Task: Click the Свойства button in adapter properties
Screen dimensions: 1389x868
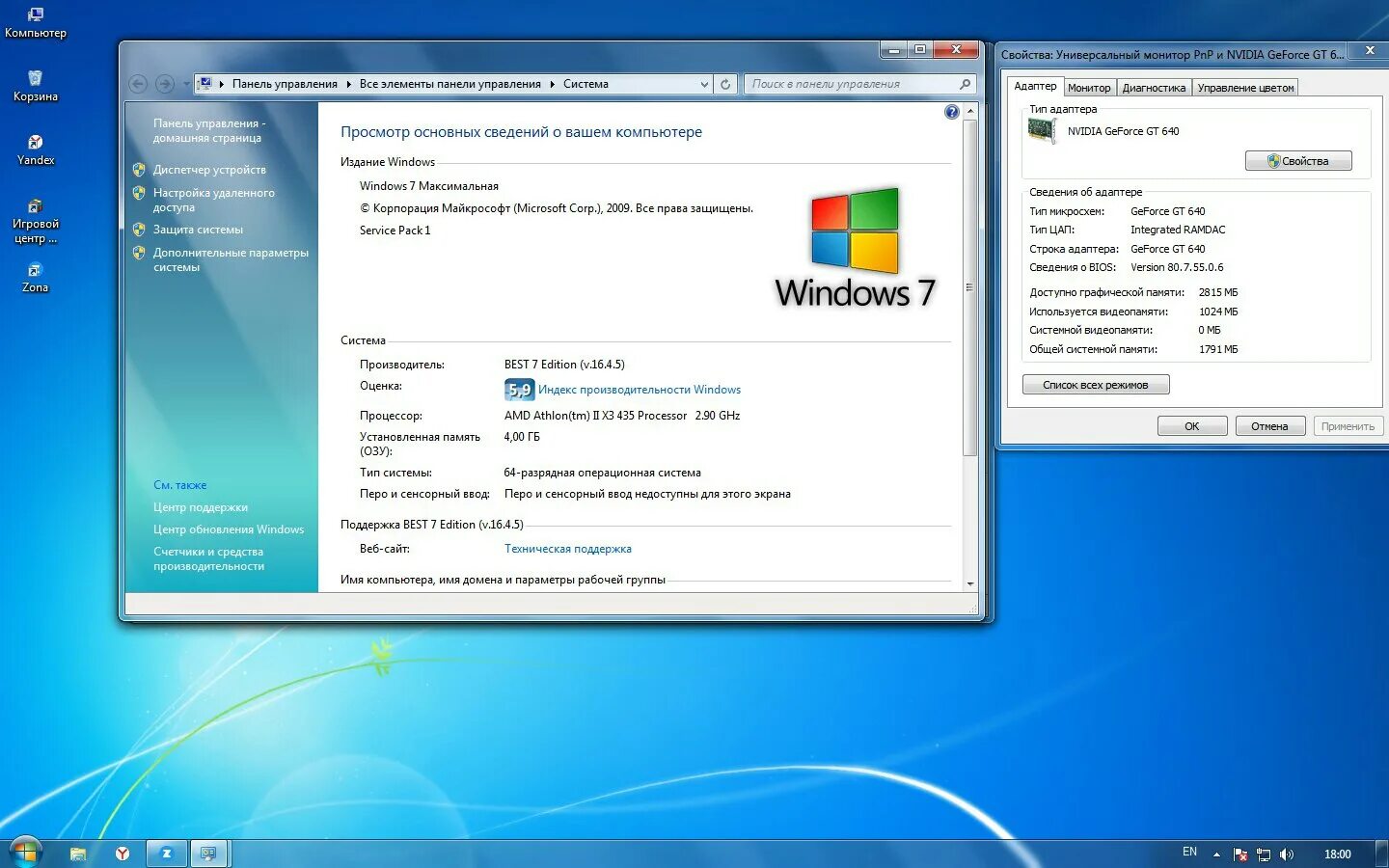Action: pos(1298,161)
